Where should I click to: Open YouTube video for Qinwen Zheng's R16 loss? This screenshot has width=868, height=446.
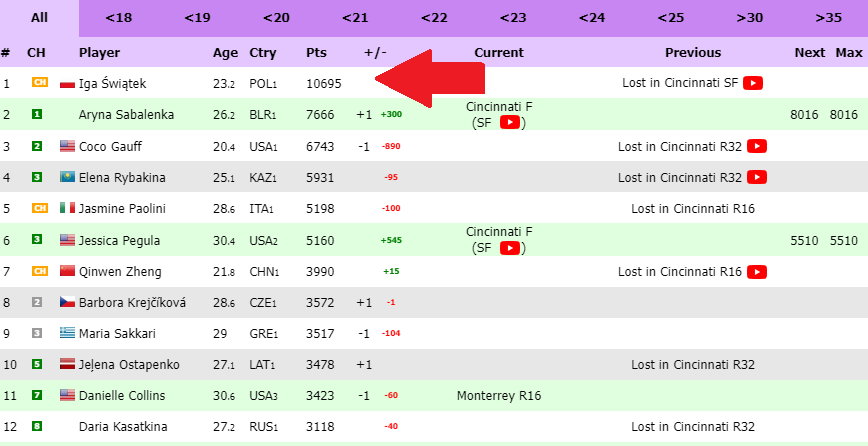(x=757, y=272)
